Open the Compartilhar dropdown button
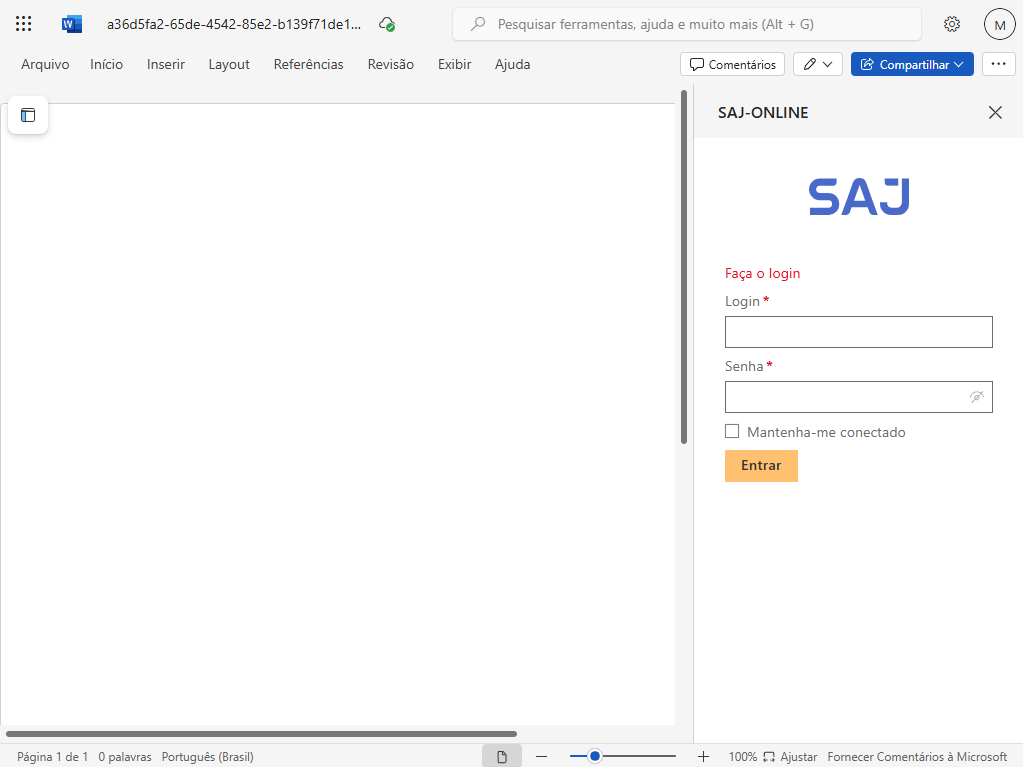The width and height of the screenshot is (1023, 767). pos(912,64)
